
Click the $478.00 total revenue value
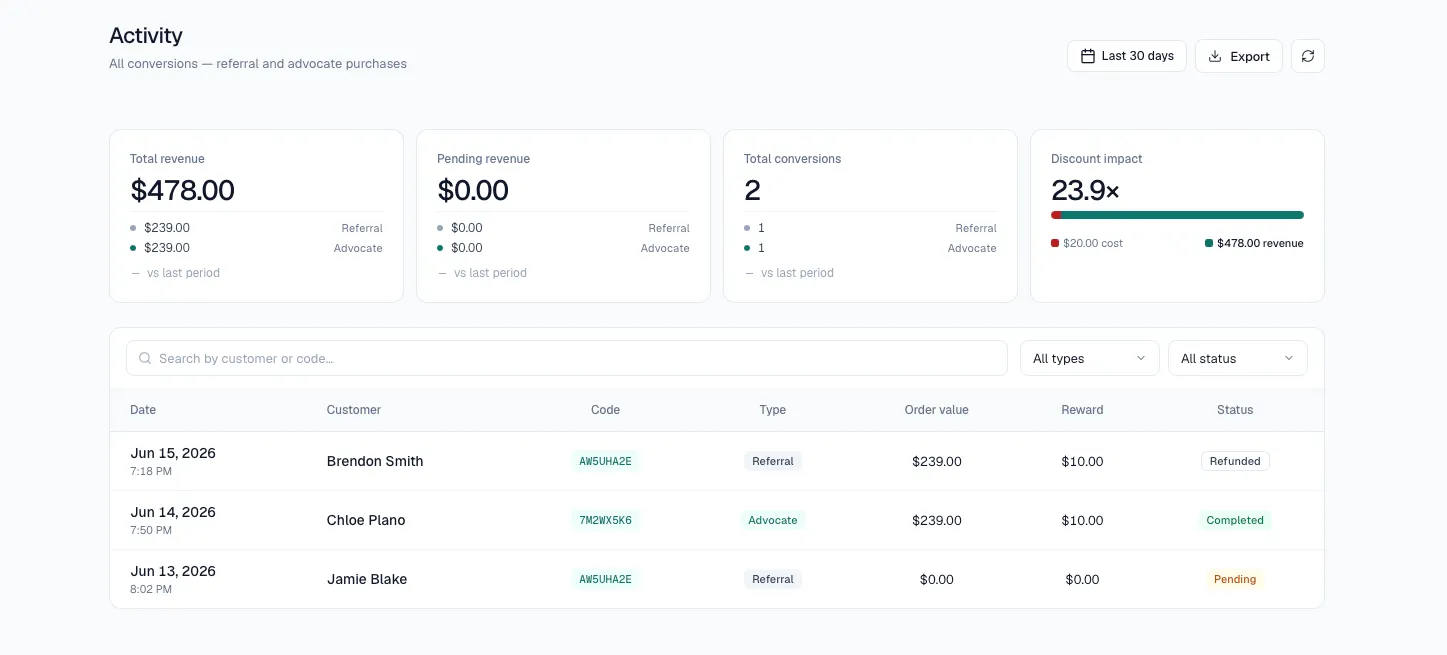point(182,190)
